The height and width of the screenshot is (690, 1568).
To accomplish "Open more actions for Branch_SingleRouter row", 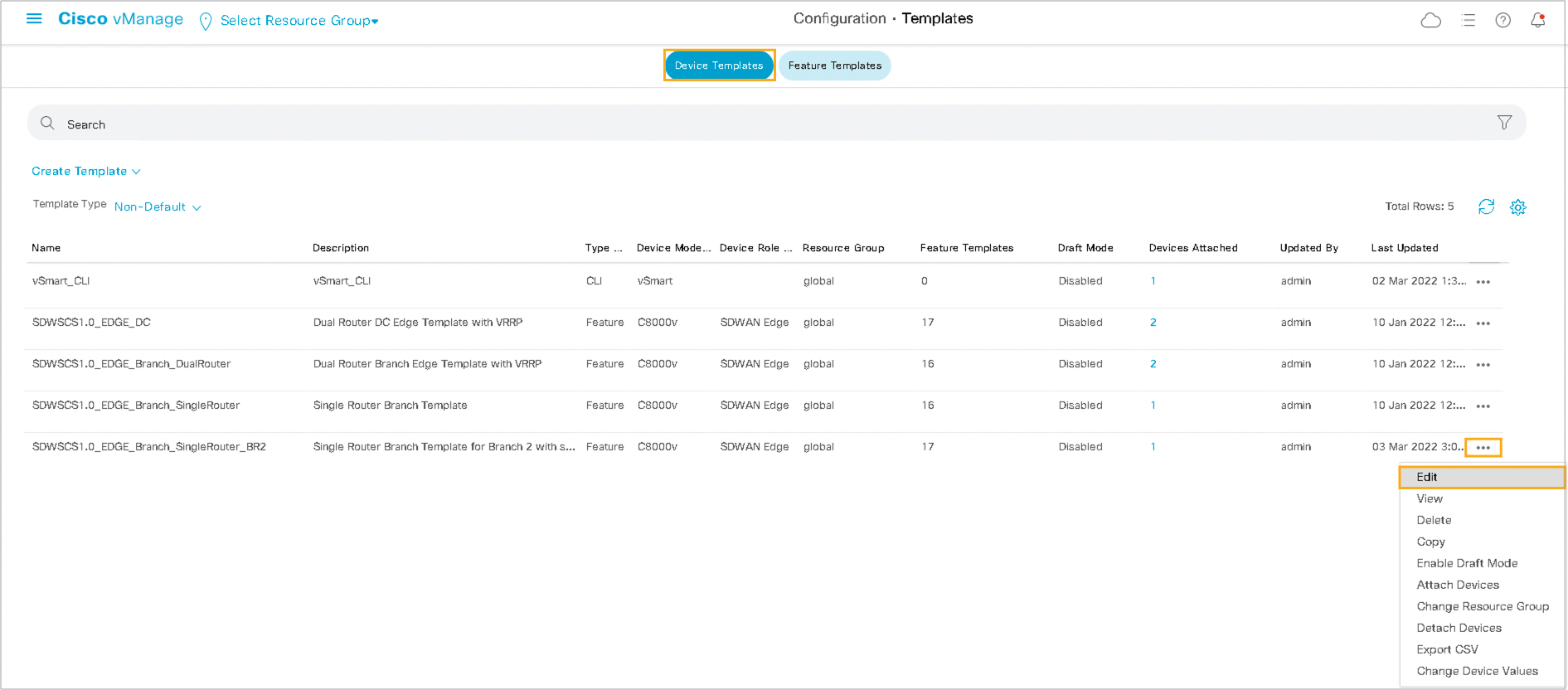I will click(1483, 406).
